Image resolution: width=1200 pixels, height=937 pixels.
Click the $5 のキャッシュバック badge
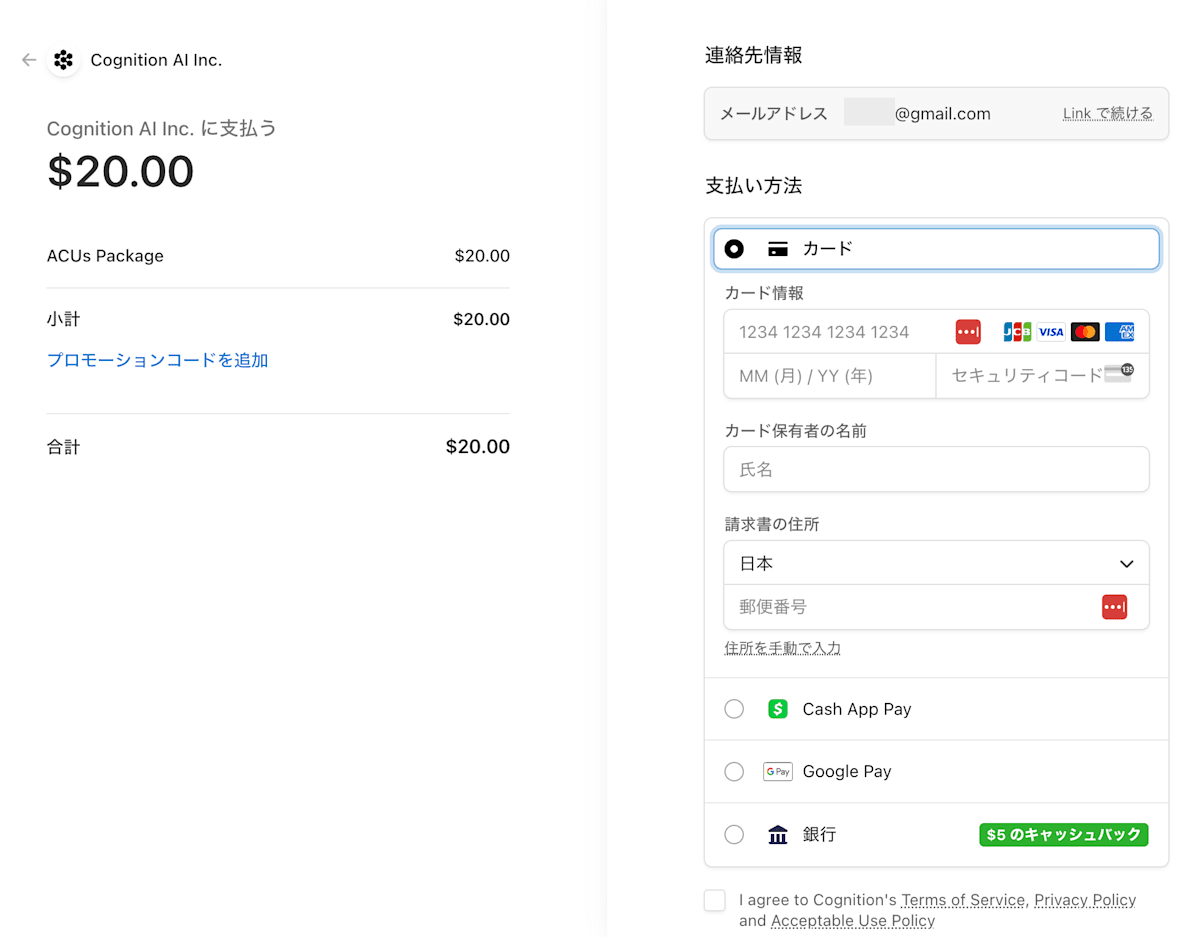pyautogui.click(x=1064, y=834)
